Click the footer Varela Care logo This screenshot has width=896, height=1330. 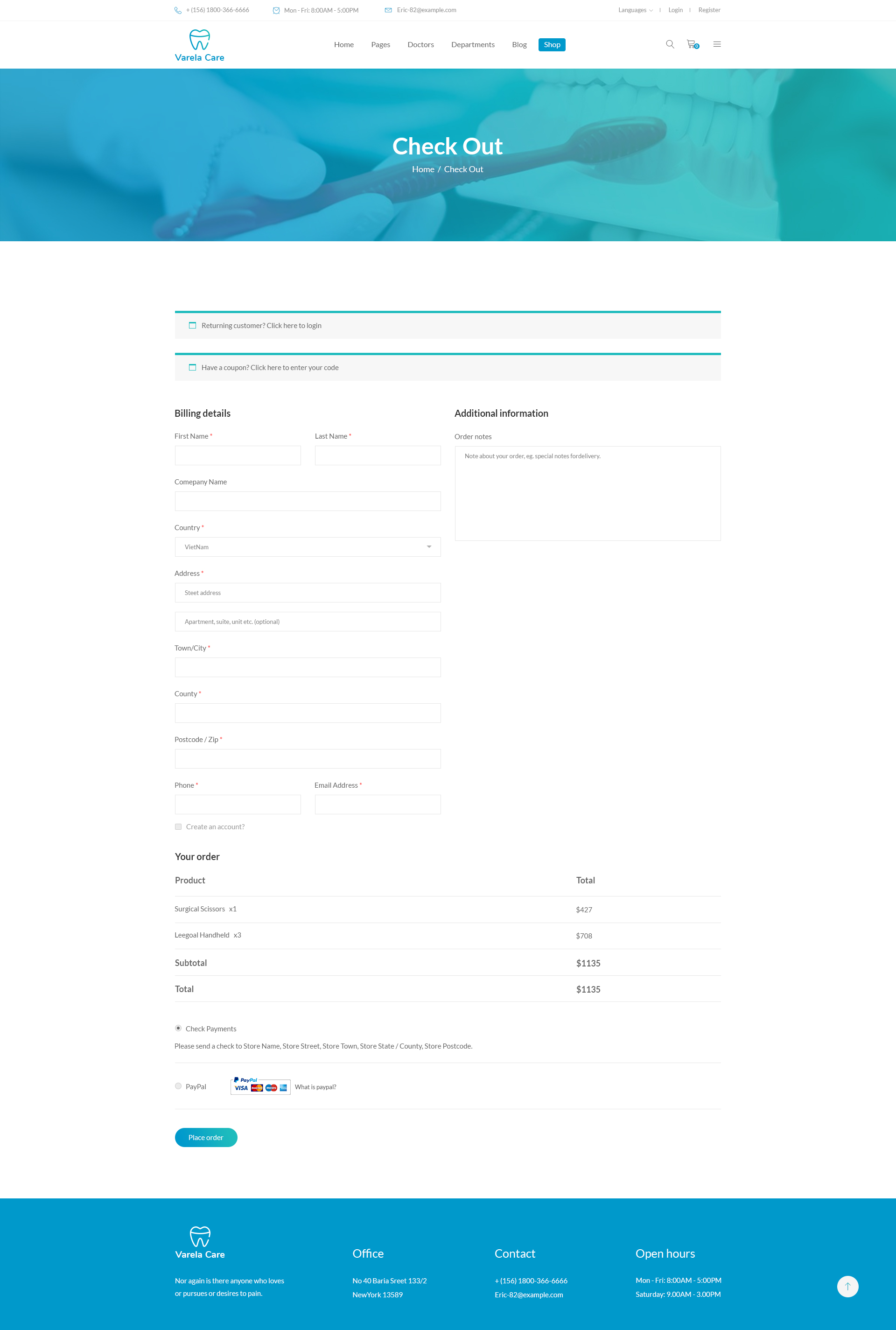(x=199, y=1242)
